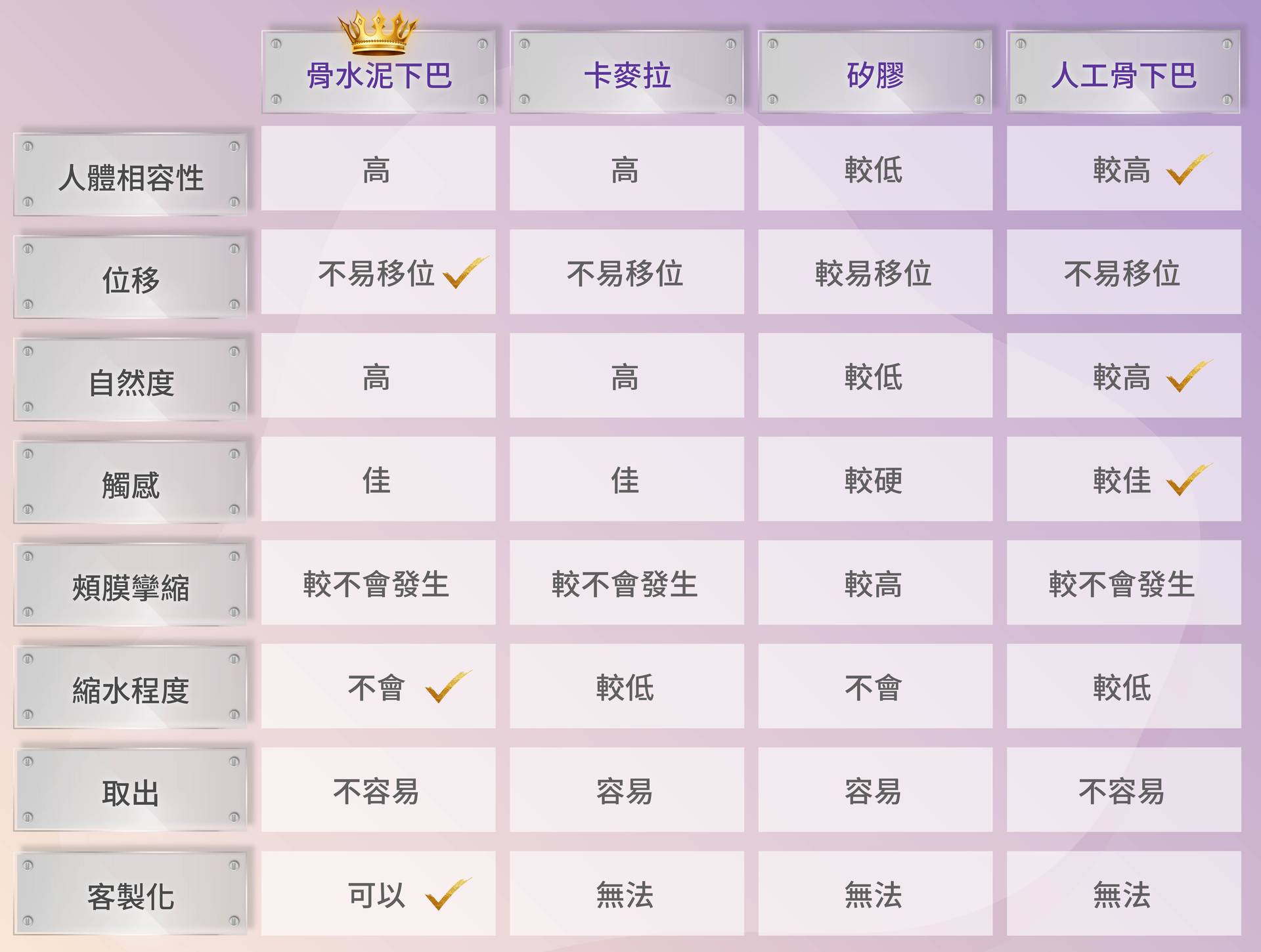Click the checkmark beside 不會 under 骨水泥下巴
The height and width of the screenshot is (952, 1261).
447,687
